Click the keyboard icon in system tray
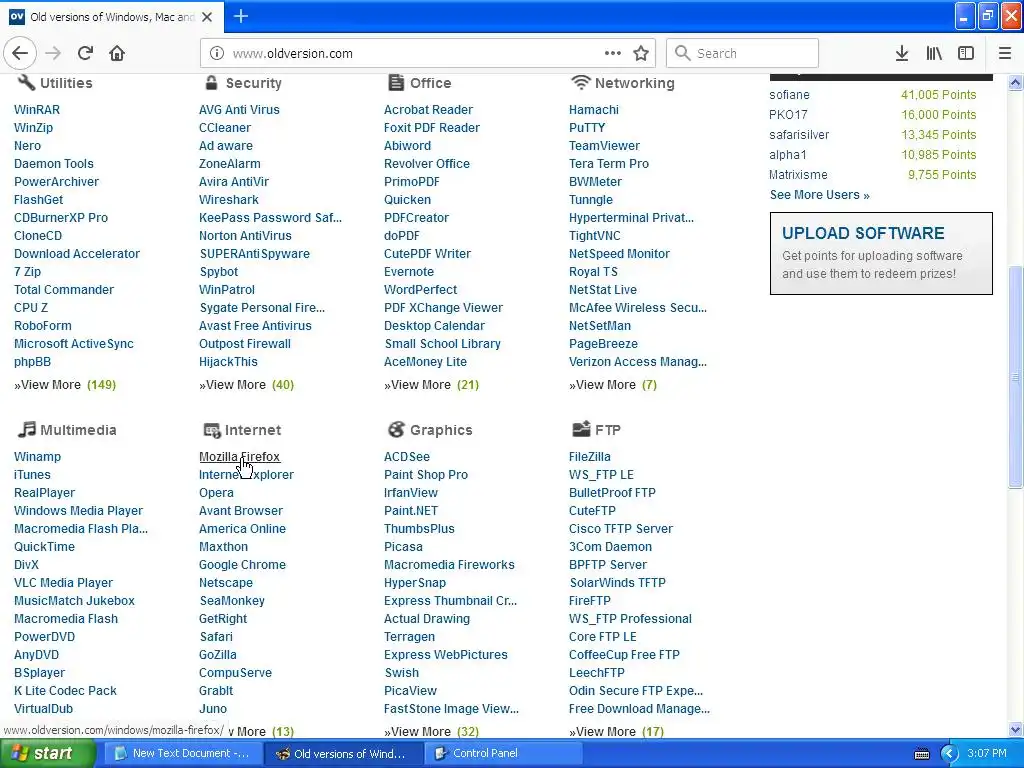The image size is (1024, 768). [921, 754]
